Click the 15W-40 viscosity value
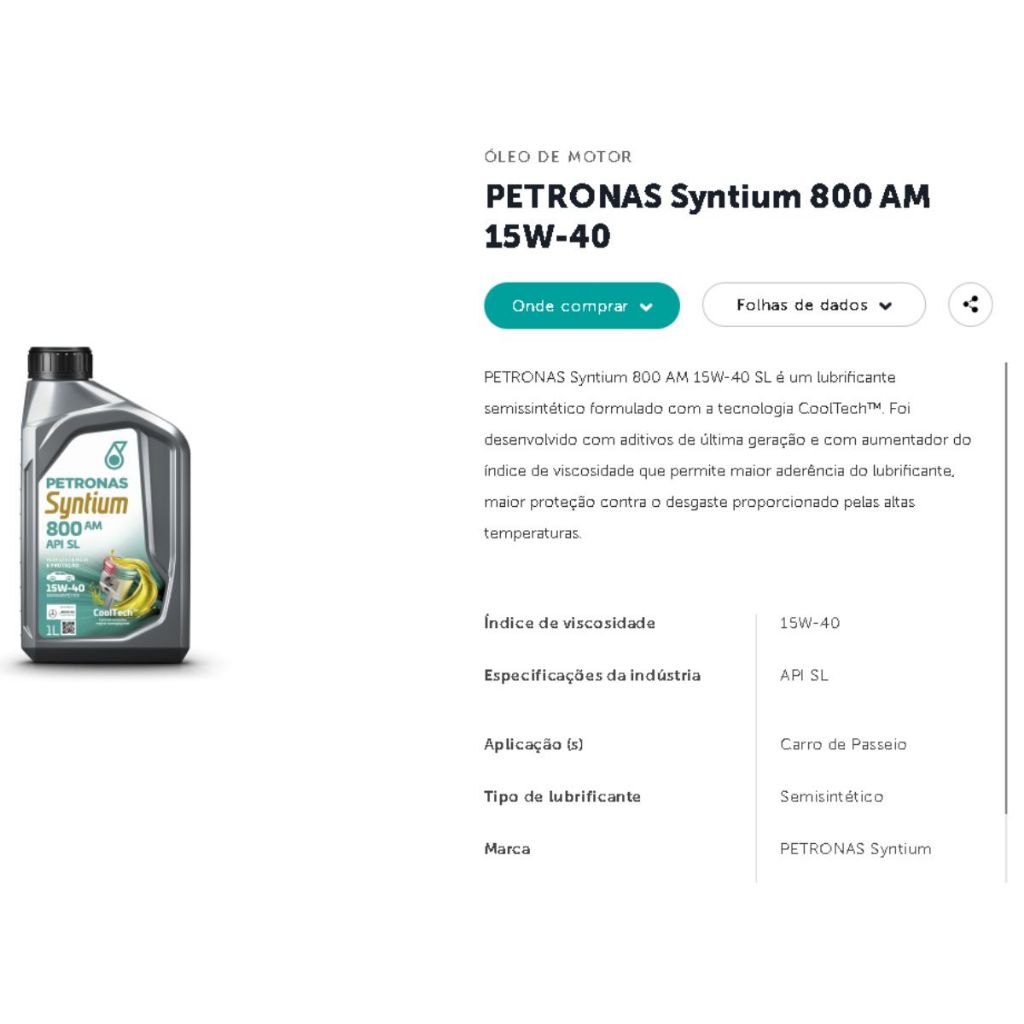Screen dimensions: 1024x1024 (810, 622)
